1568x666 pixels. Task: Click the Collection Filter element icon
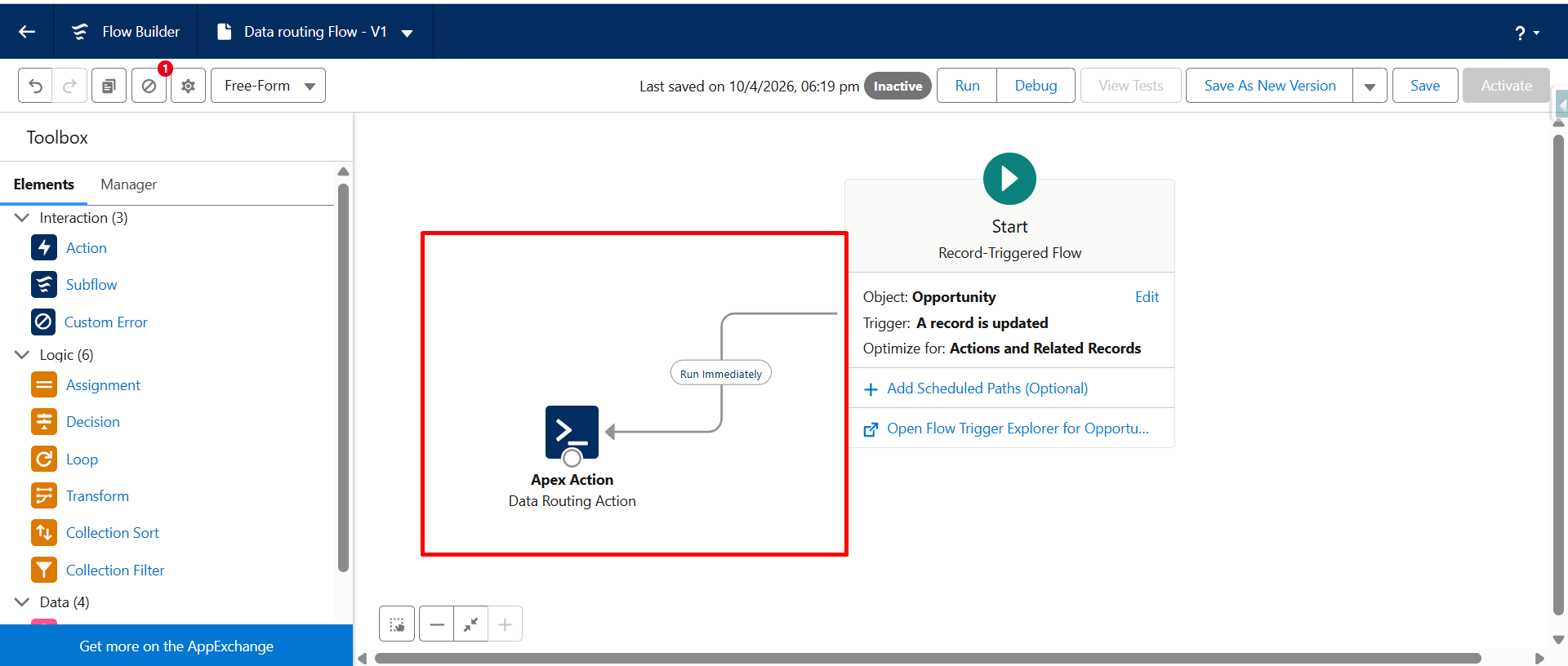click(44, 570)
